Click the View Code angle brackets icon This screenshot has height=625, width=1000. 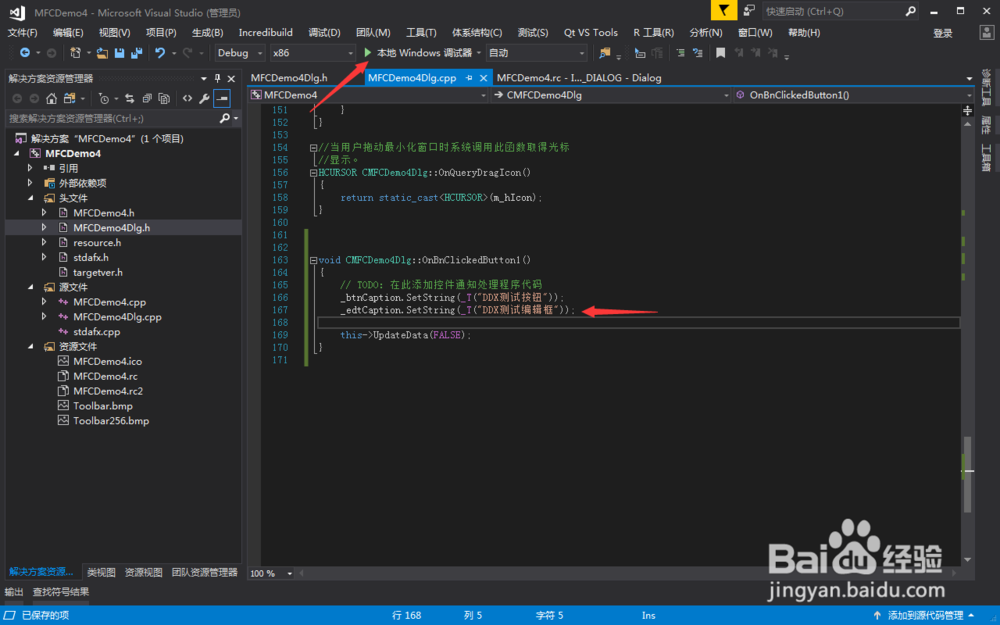tap(187, 98)
